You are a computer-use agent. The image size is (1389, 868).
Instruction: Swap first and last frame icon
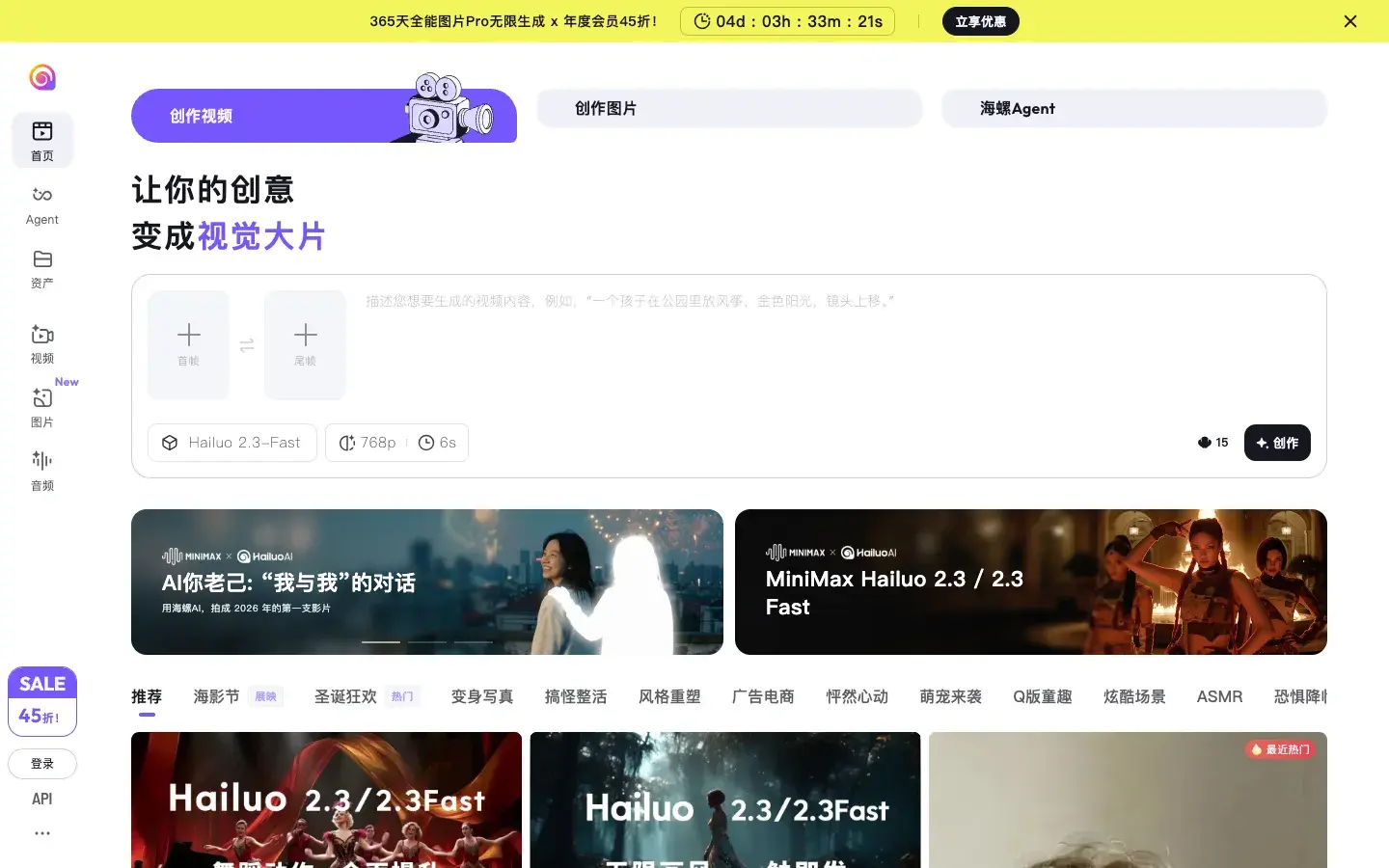(x=247, y=345)
